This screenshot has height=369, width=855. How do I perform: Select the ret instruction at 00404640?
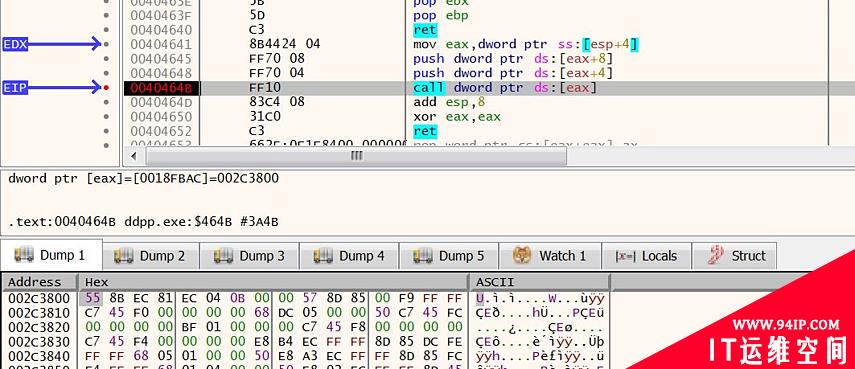(x=425, y=29)
